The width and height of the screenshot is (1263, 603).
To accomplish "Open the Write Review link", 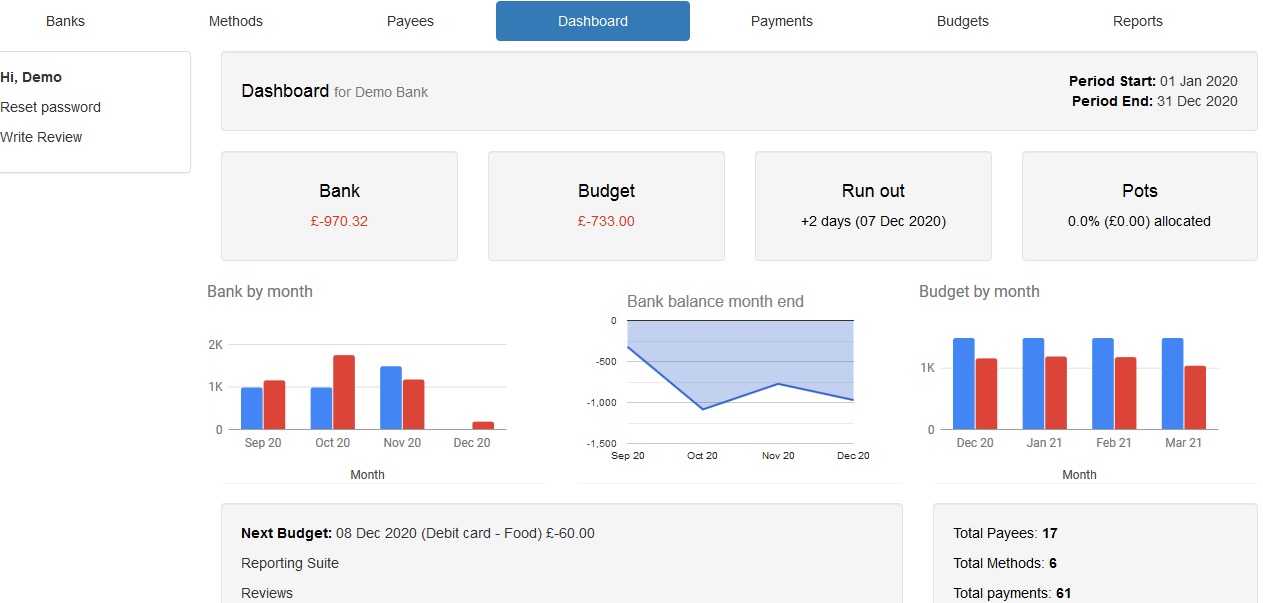I will point(41,137).
